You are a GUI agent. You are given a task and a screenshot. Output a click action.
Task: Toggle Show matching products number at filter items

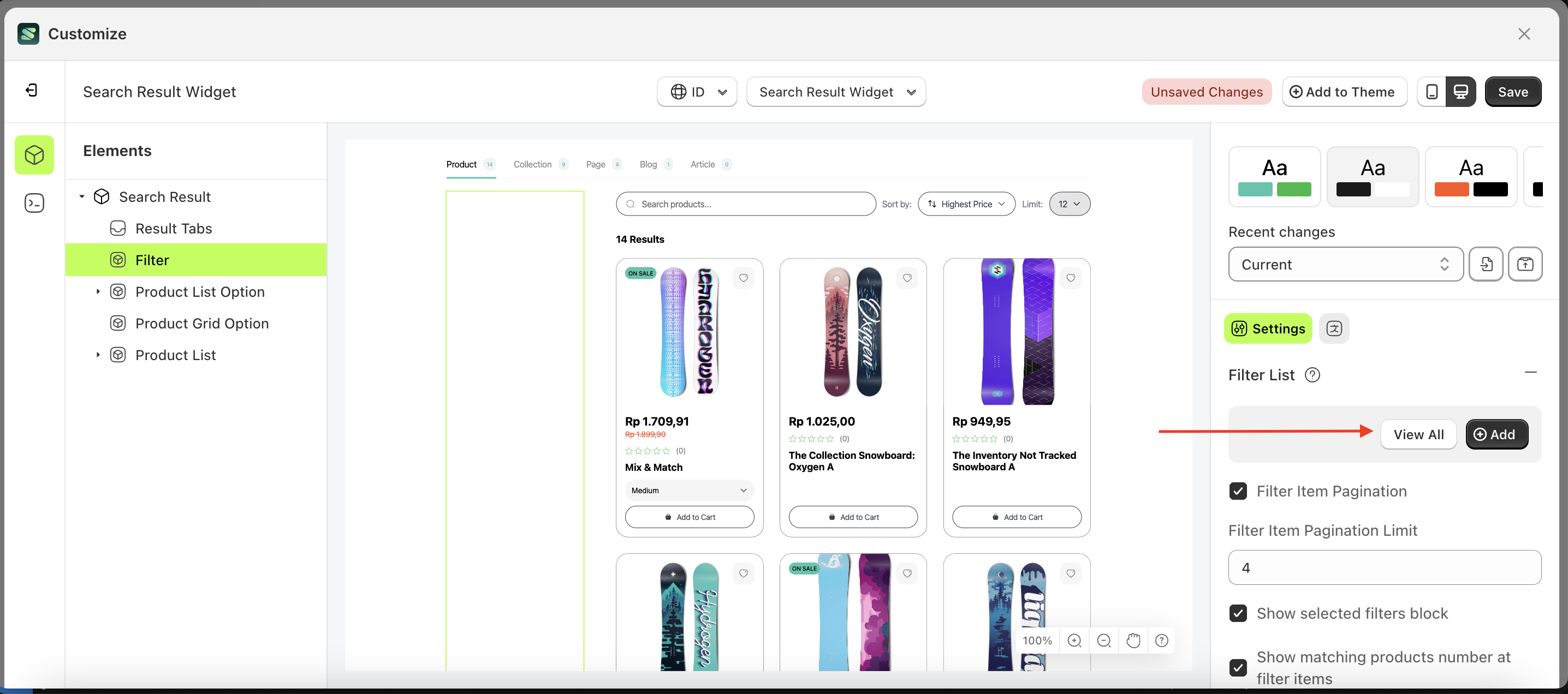(1238, 667)
